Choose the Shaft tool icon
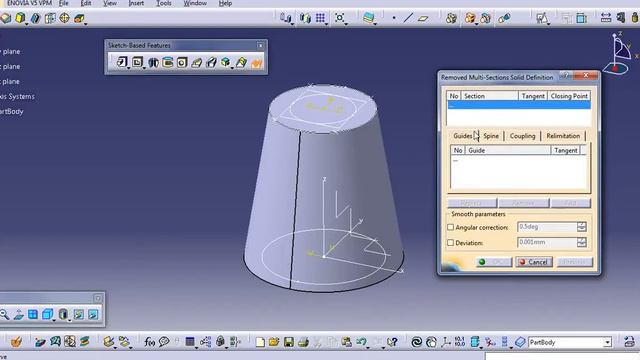640x360 pixels. coord(153,62)
